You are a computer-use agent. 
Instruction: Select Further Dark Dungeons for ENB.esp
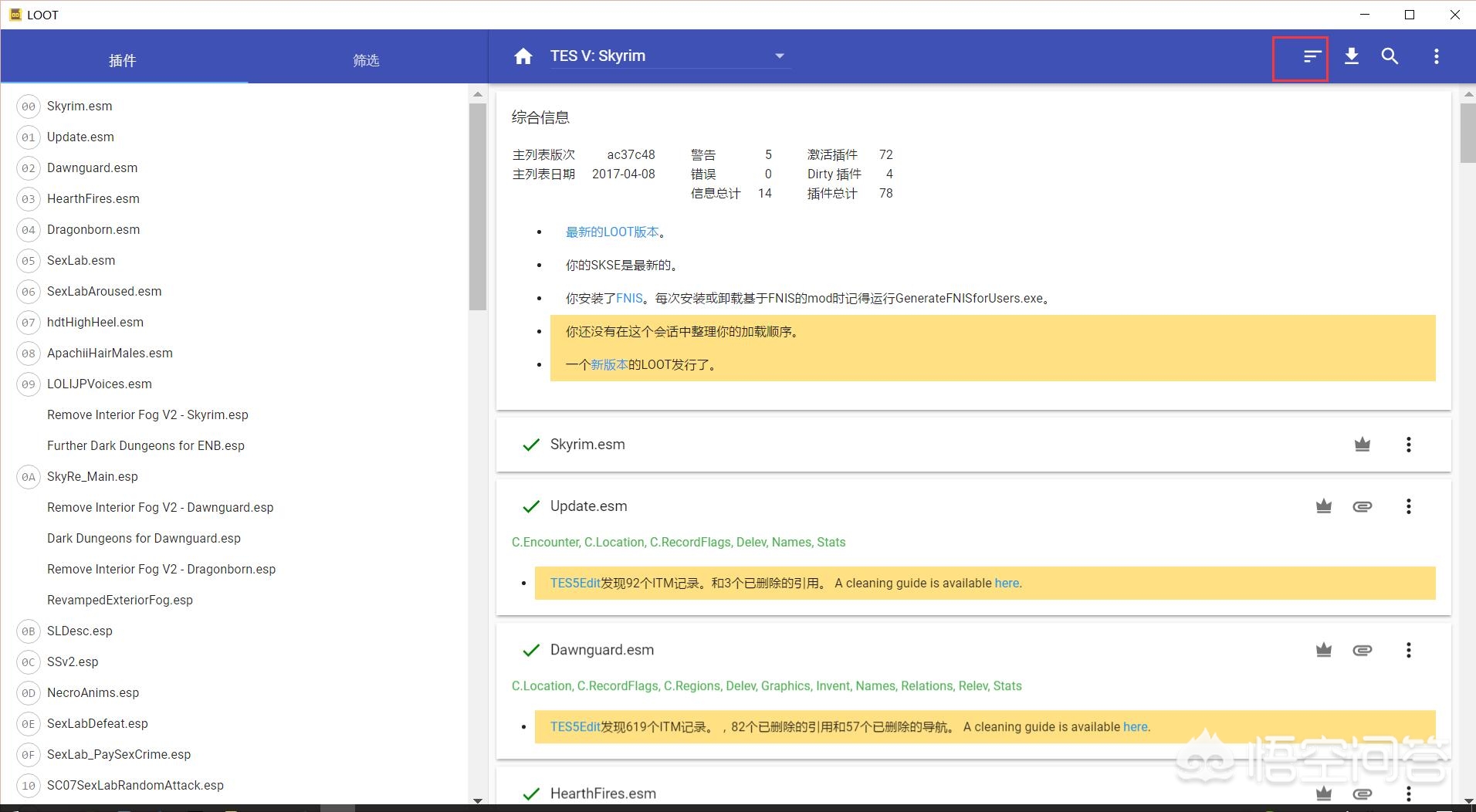tap(146, 445)
